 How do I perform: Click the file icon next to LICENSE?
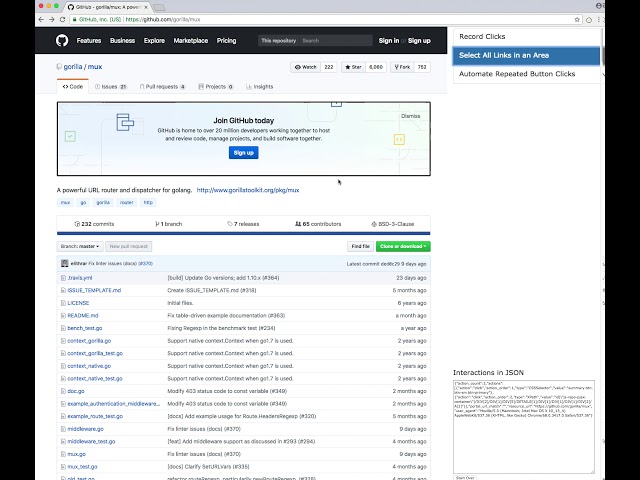click(63, 303)
